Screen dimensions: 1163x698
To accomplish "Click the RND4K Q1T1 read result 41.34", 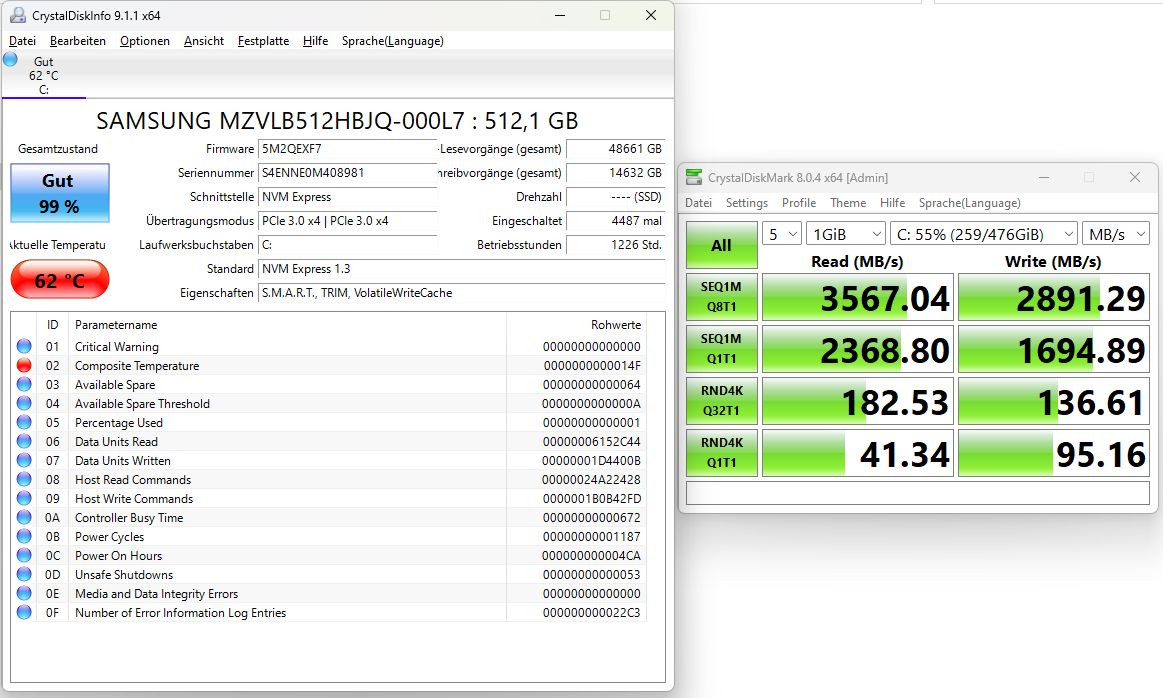I will 857,453.
